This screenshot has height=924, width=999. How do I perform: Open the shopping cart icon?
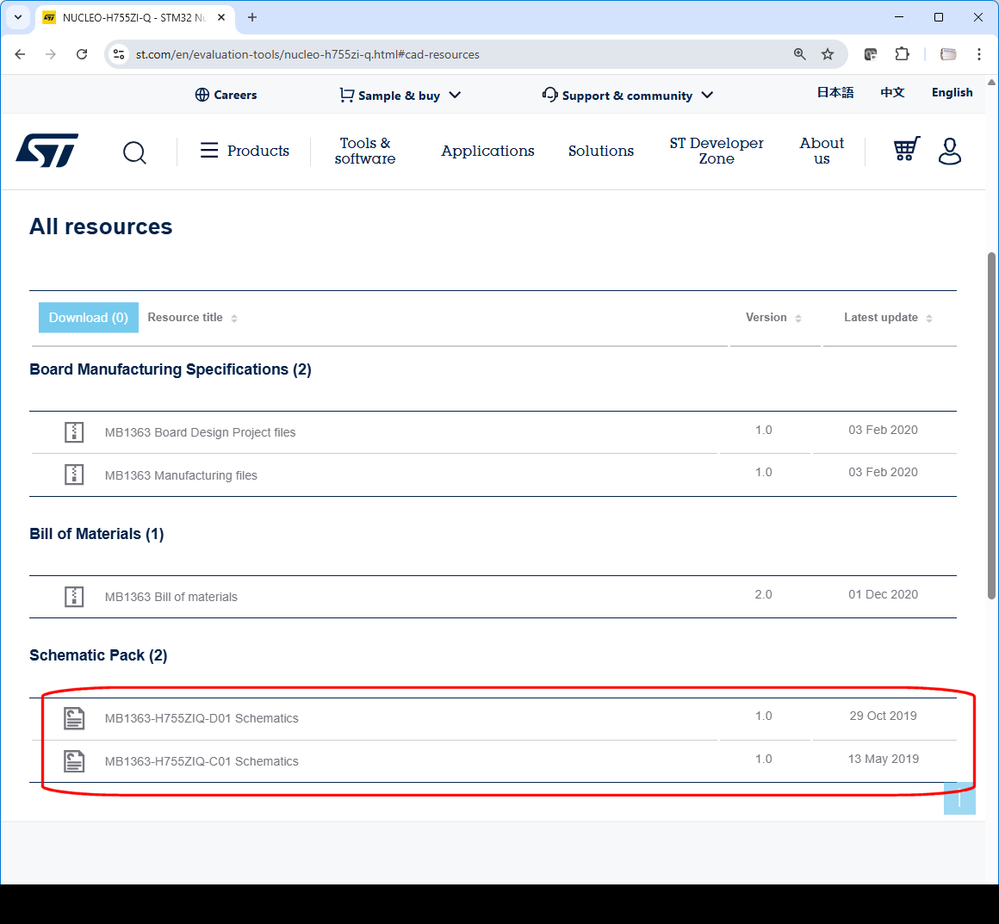pyautogui.click(x=906, y=149)
